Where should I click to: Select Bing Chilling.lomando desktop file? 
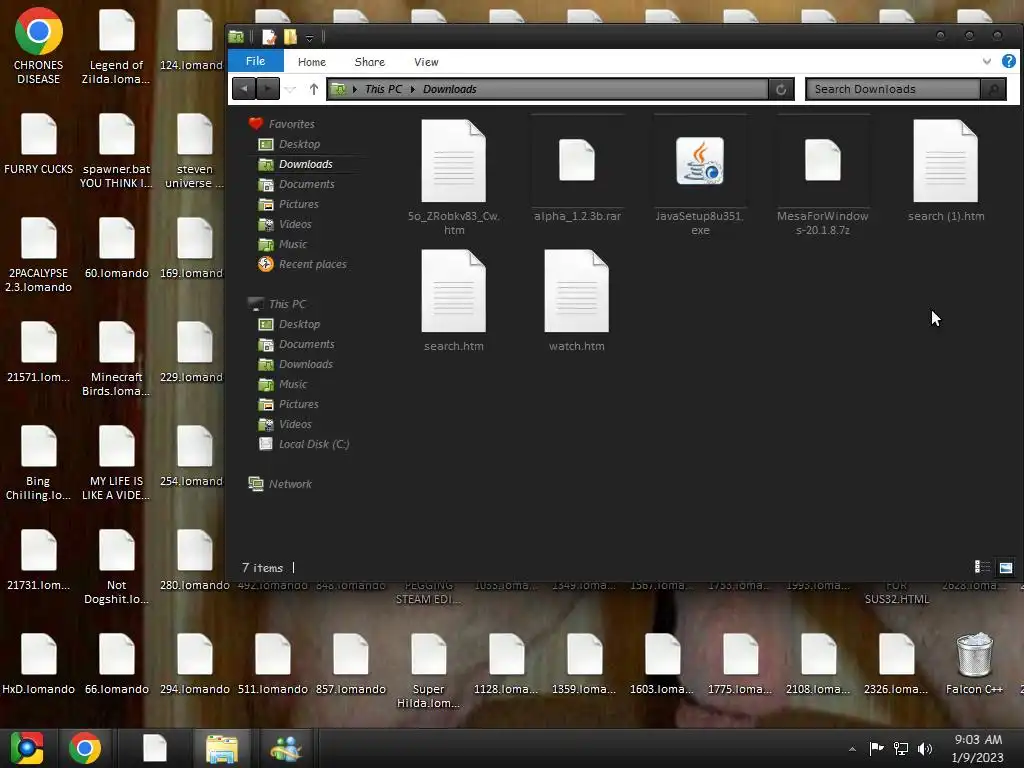coord(39,462)
